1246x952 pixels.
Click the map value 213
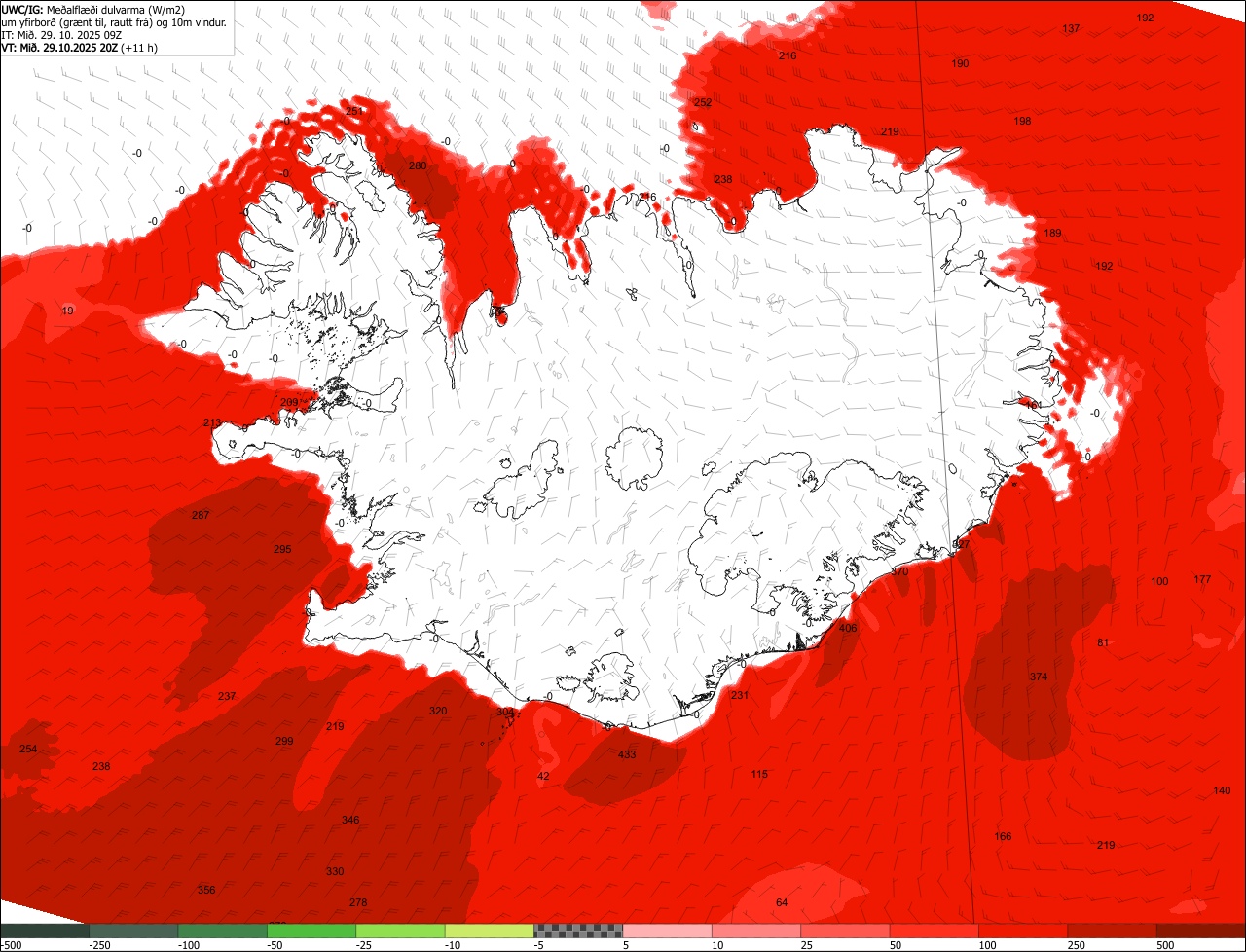(x=212, y=422)
